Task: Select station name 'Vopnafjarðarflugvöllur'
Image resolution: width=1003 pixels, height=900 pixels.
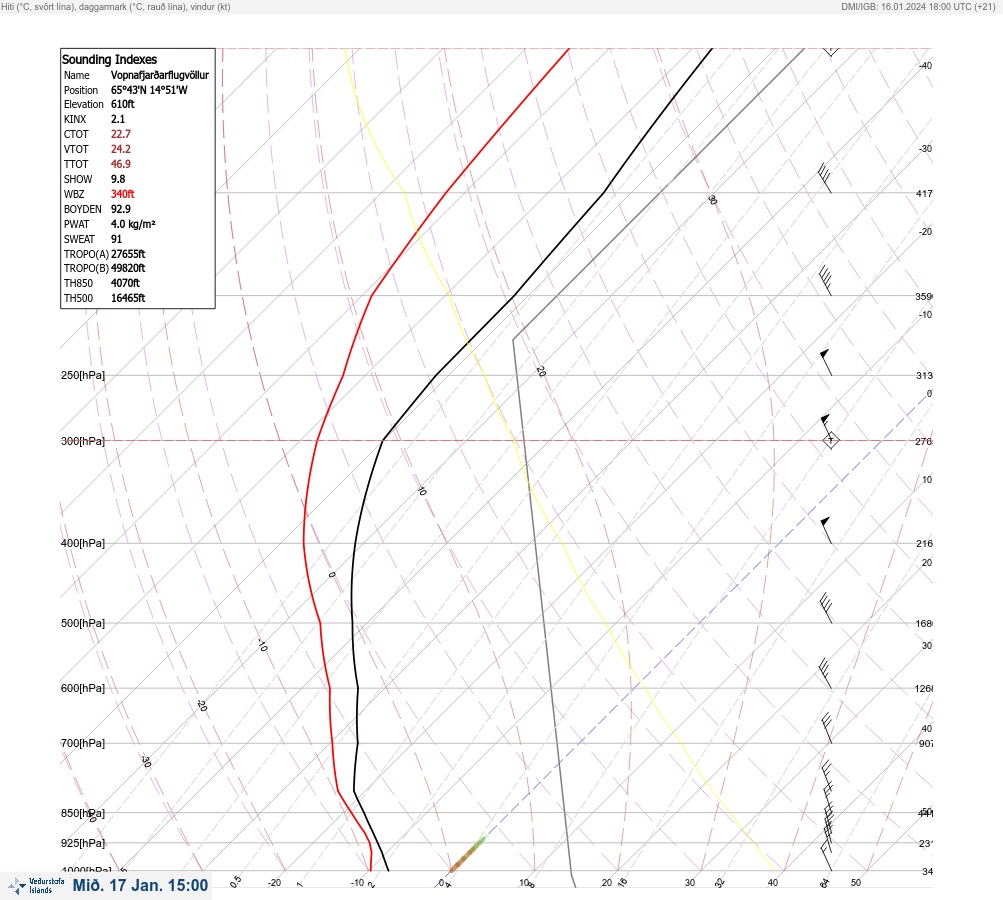Action: 160,75
